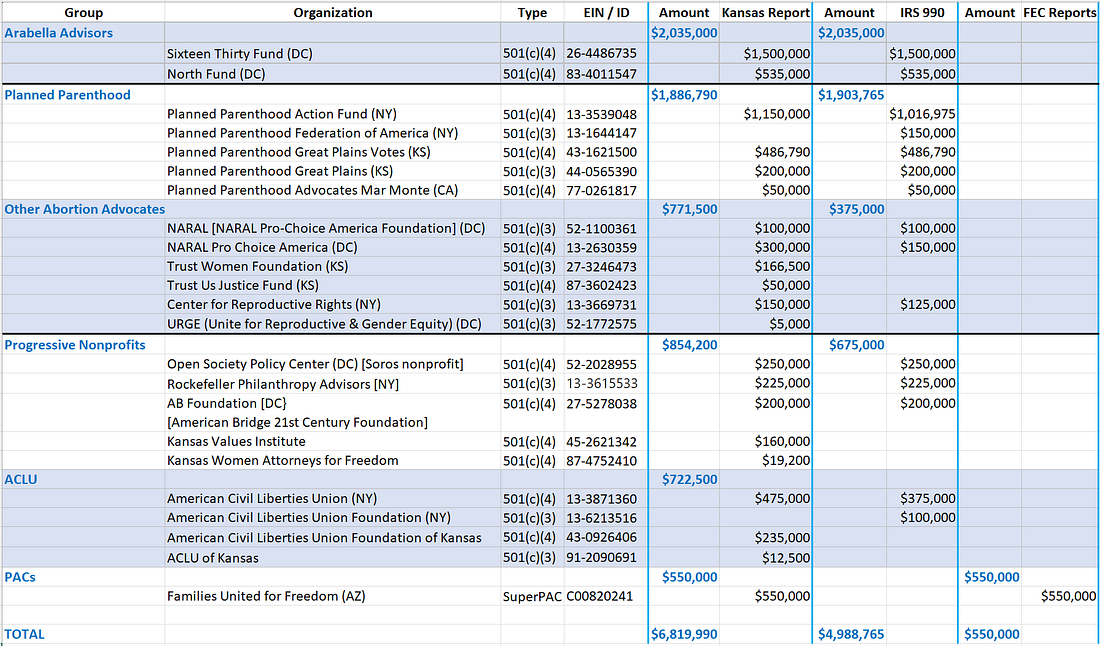Select Planned Parenthood Action Fund (NY) cell
Viewport: 1100px width, 646px height.
333,114
